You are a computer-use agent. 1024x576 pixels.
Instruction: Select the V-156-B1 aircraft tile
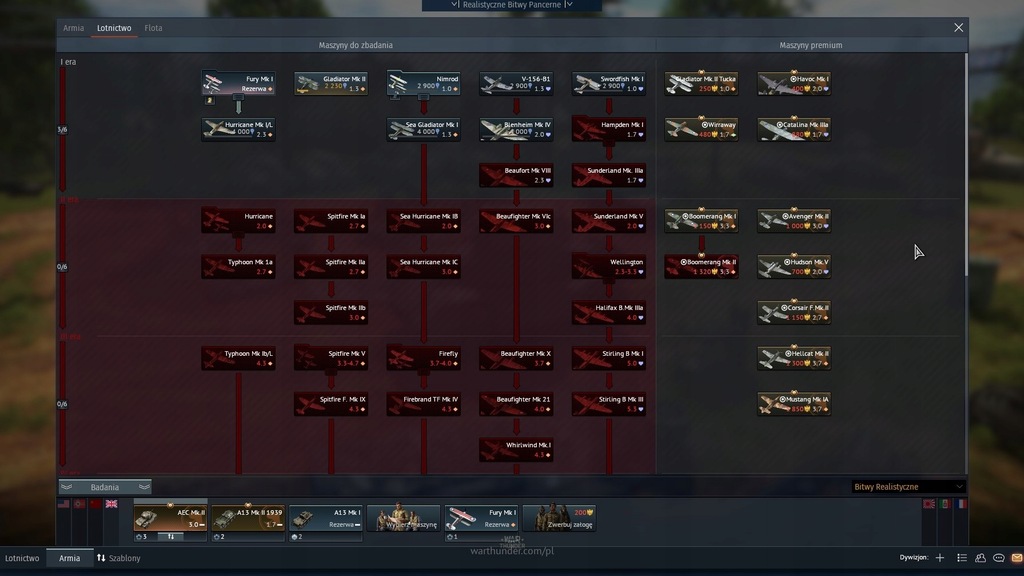pyautogui.click(x=516, y=84)
